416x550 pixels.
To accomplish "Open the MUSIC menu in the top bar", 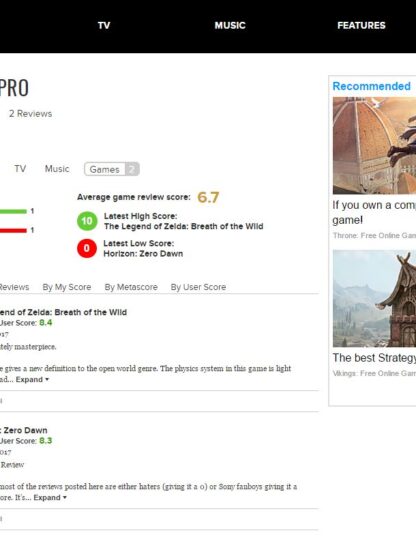I will pyautogui.click(x=230, y=25).
